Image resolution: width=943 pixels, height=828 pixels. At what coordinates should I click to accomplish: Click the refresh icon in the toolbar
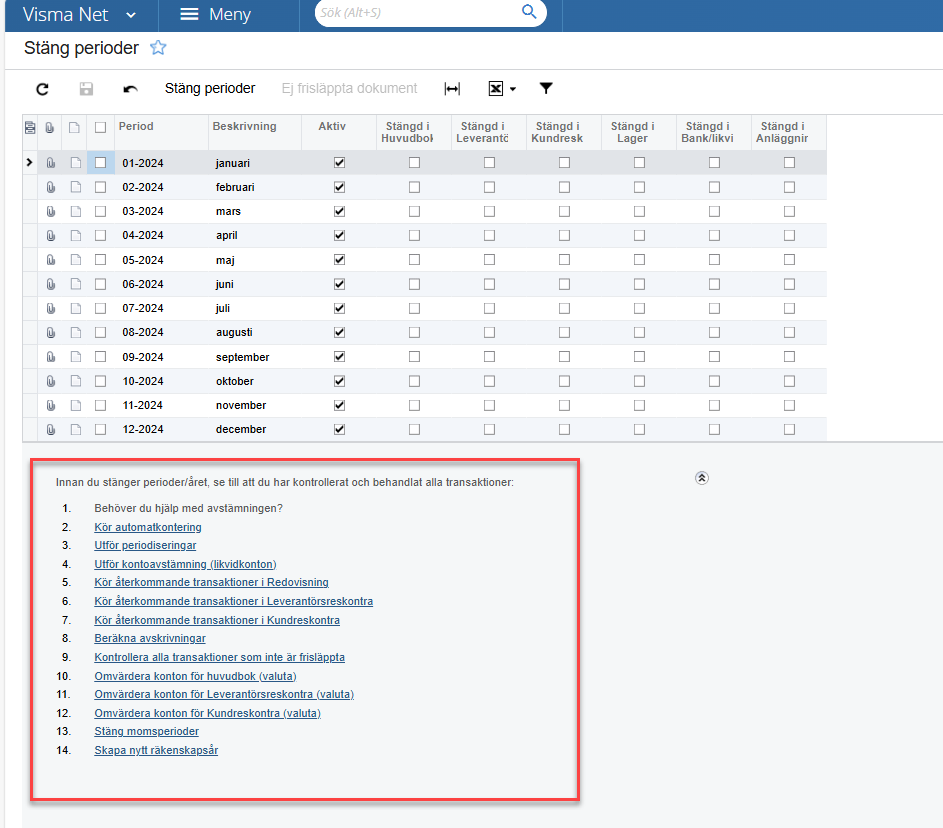[42, 89]
